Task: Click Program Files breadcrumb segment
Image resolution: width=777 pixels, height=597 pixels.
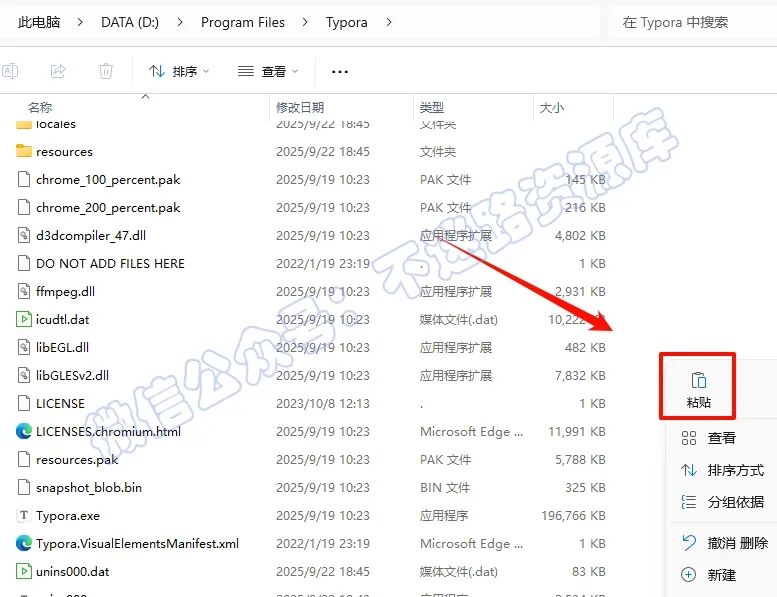Action: pos(243,22)
